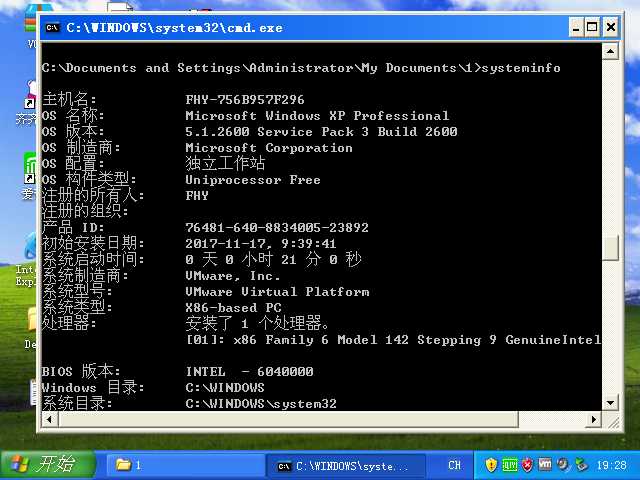The width and height of the screenshot is (640, 480).
Task: Click BIOS version value INTEL - 6040000
Action: (249, 371)
